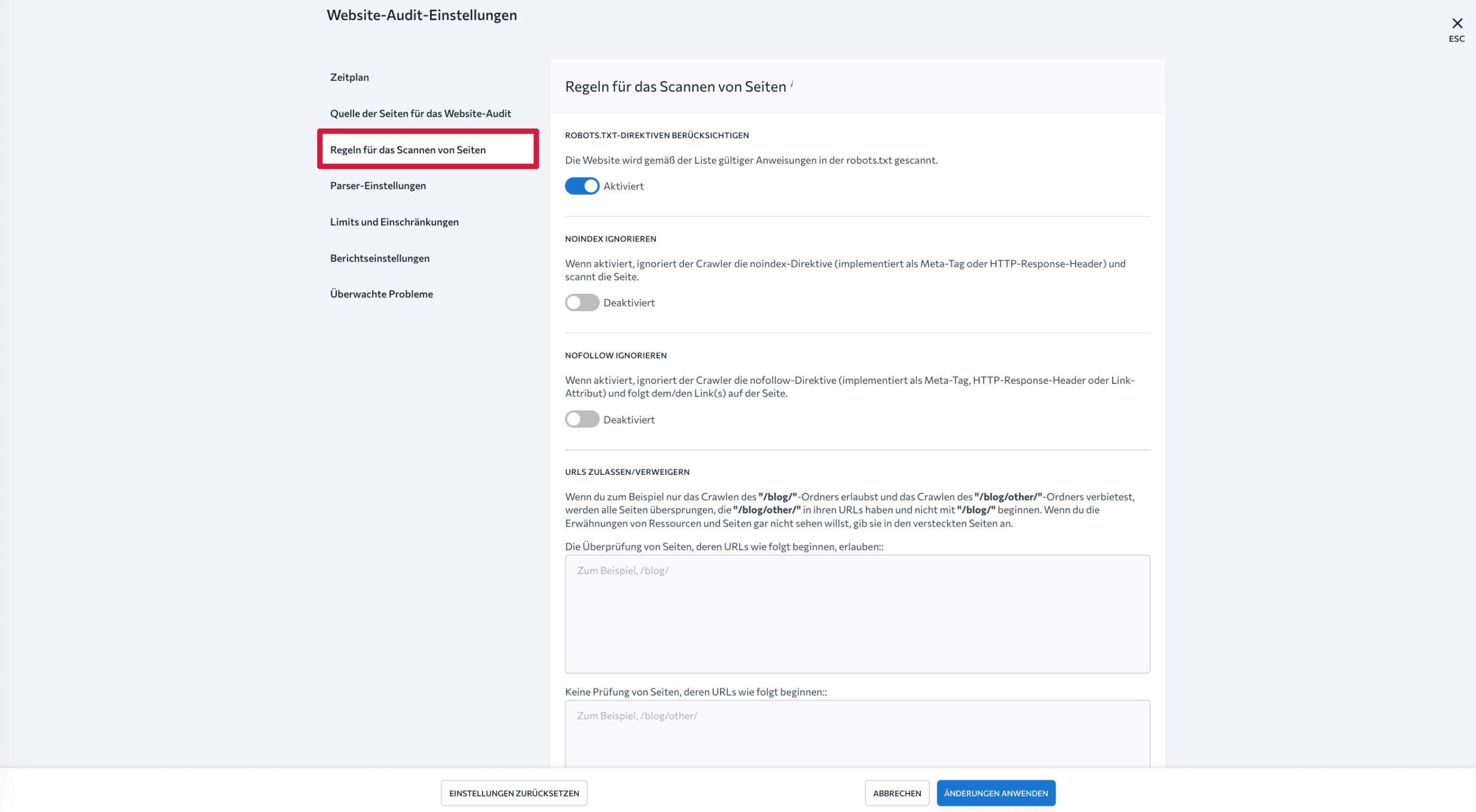This screenshot has width=1476, height=812.
Task: Open Überwachte Probleme section
Action: pos(381,294)
